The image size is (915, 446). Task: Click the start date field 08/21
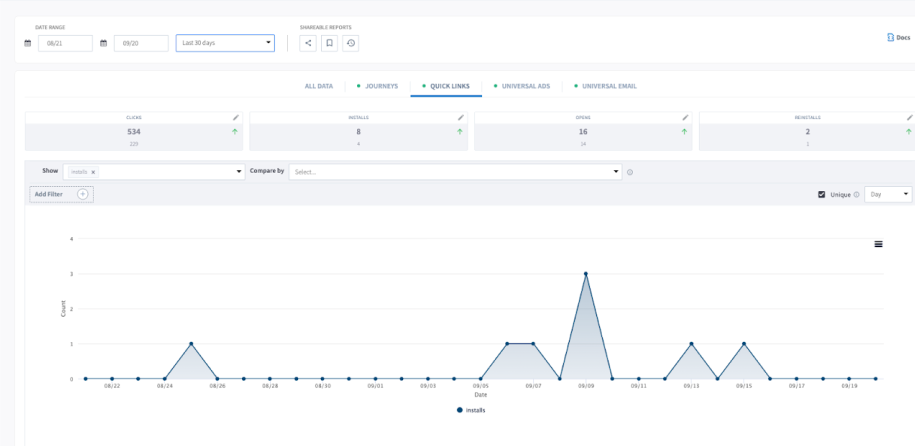click(x=64, y=43)
